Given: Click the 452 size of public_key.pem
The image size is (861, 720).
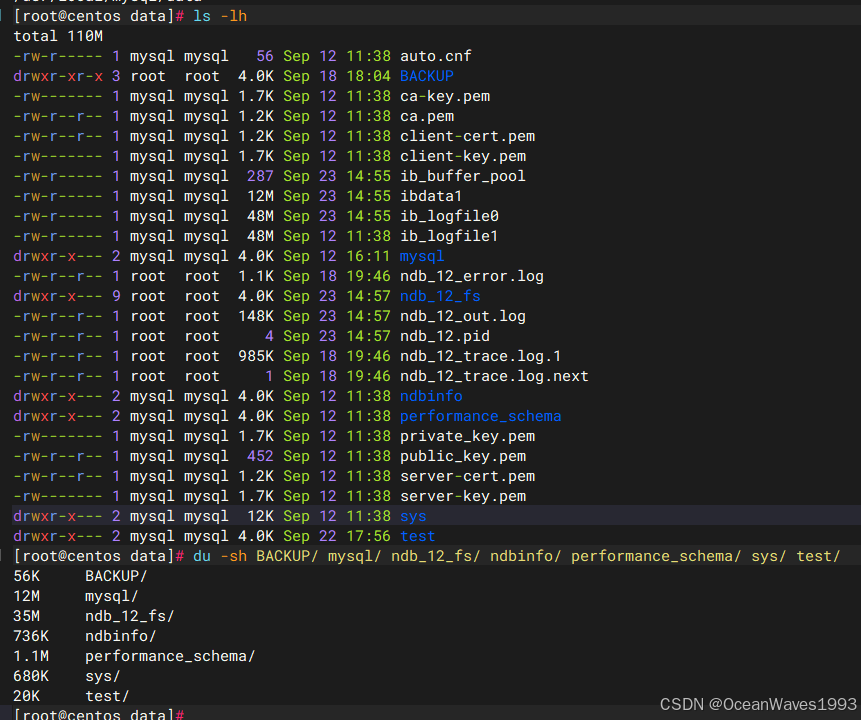Looking at the screenshot, I should [x=260, y=456].
